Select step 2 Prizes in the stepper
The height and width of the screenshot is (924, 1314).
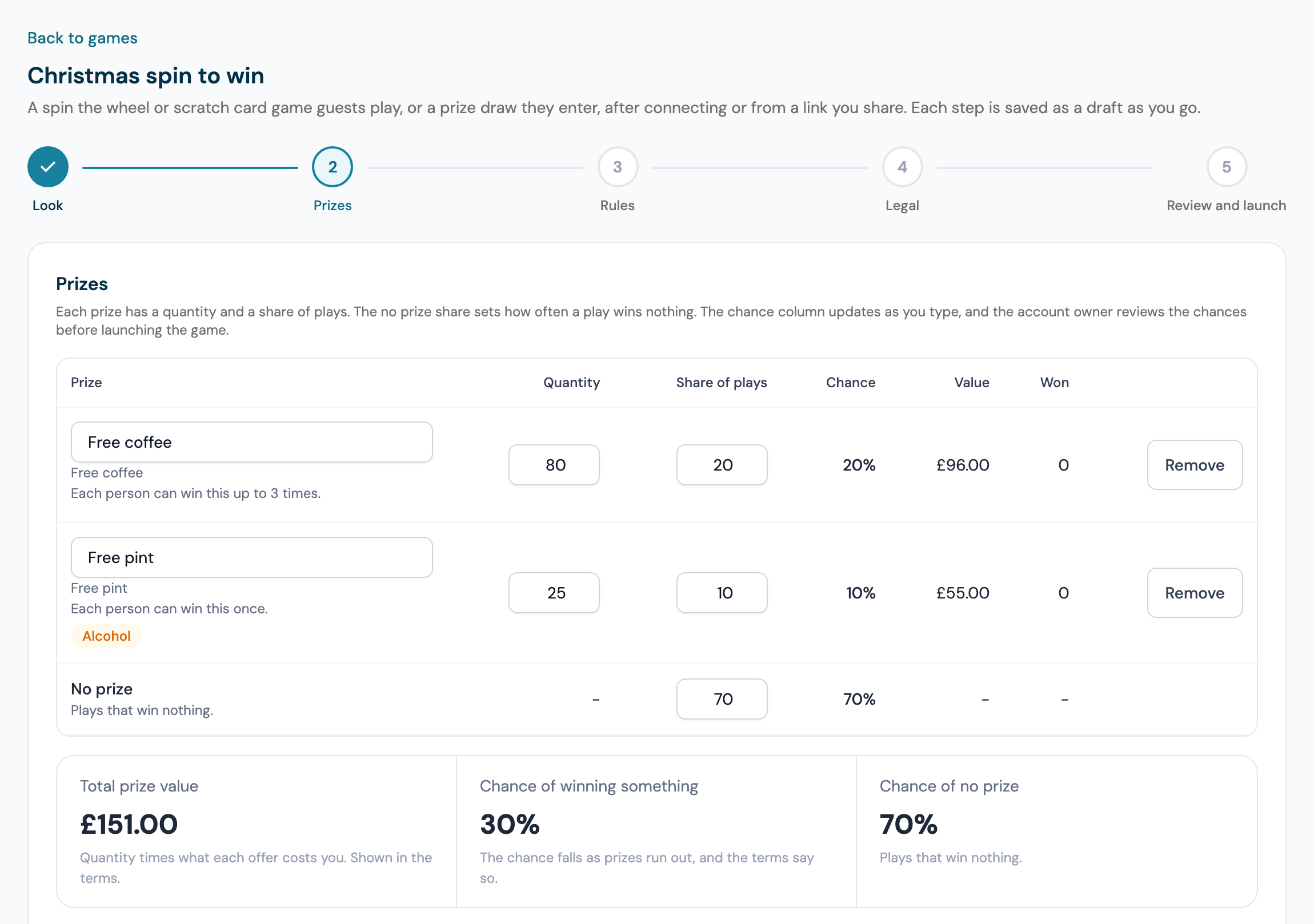[x=332, y=167]
